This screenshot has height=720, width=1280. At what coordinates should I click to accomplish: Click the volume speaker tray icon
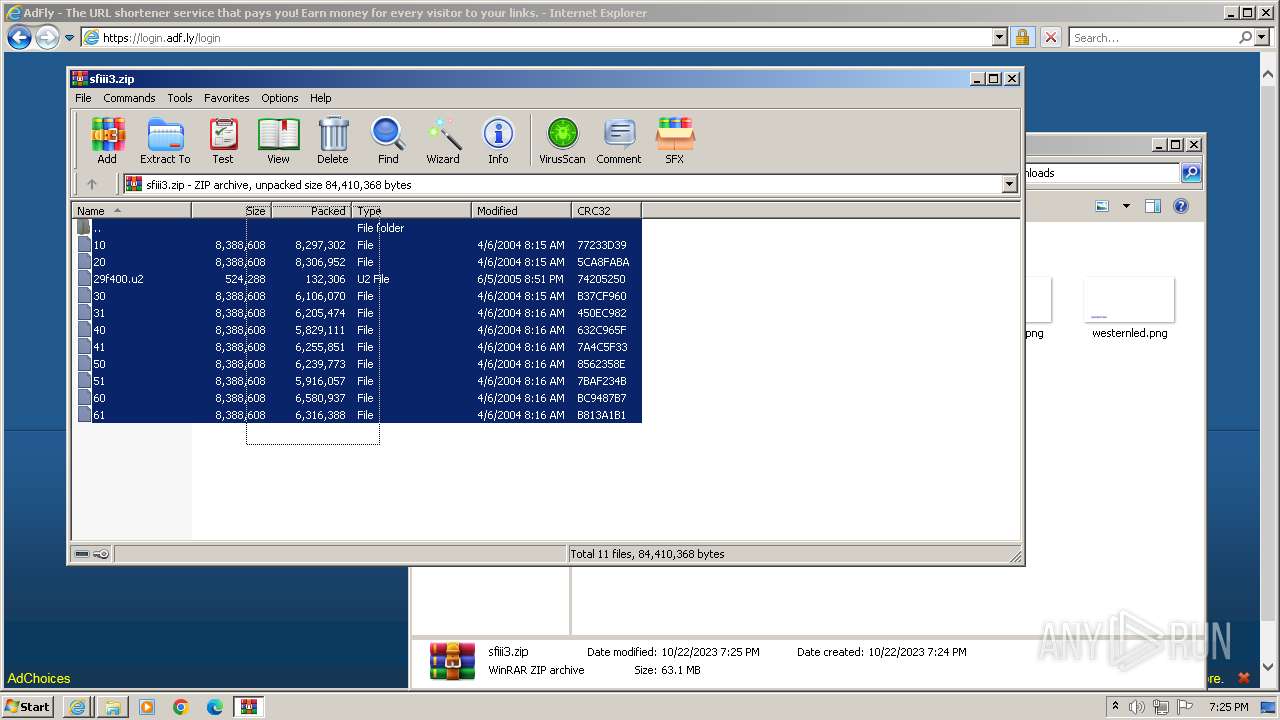click(x=1137, y=707)
